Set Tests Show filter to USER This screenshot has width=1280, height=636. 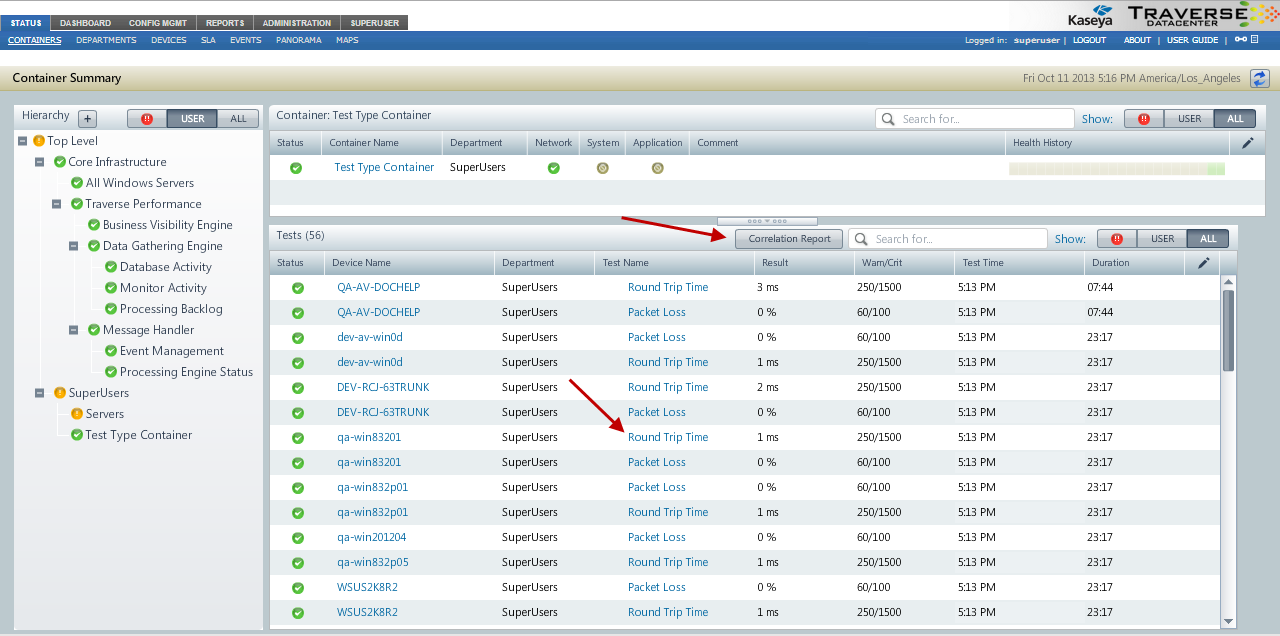(x=1162, y=239)
